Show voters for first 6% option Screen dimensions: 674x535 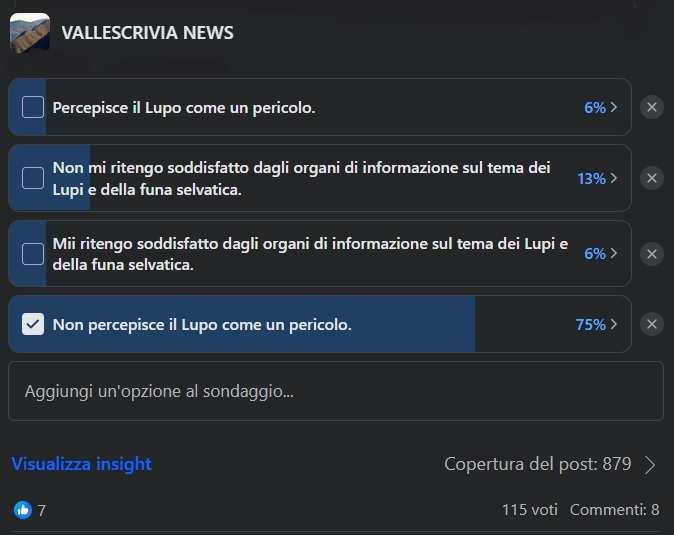point(613,107)
